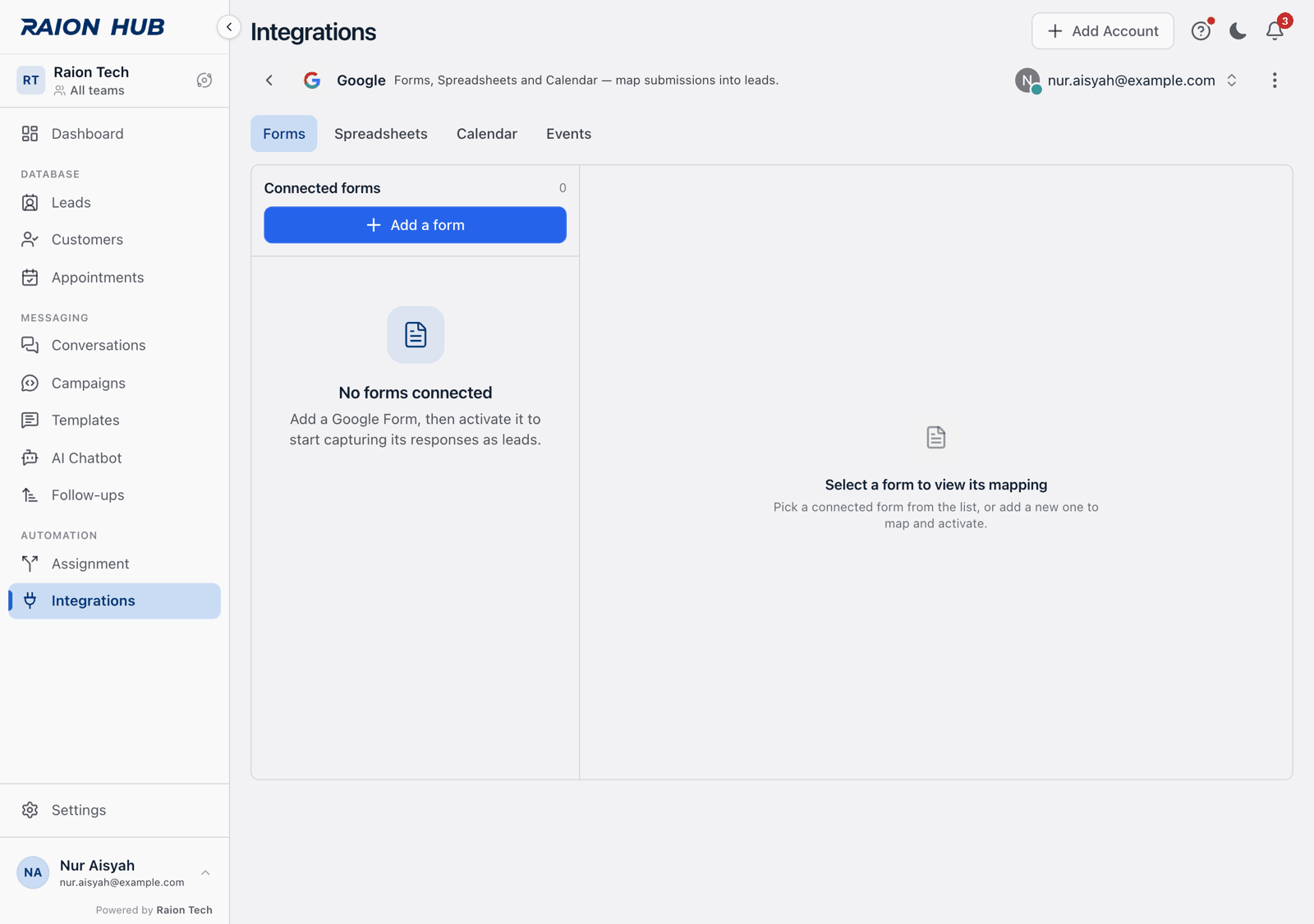Viewport: 1314px width, 924px height.
Task: Open the three-dot more options menu
Action: [x=1275, y=80]
